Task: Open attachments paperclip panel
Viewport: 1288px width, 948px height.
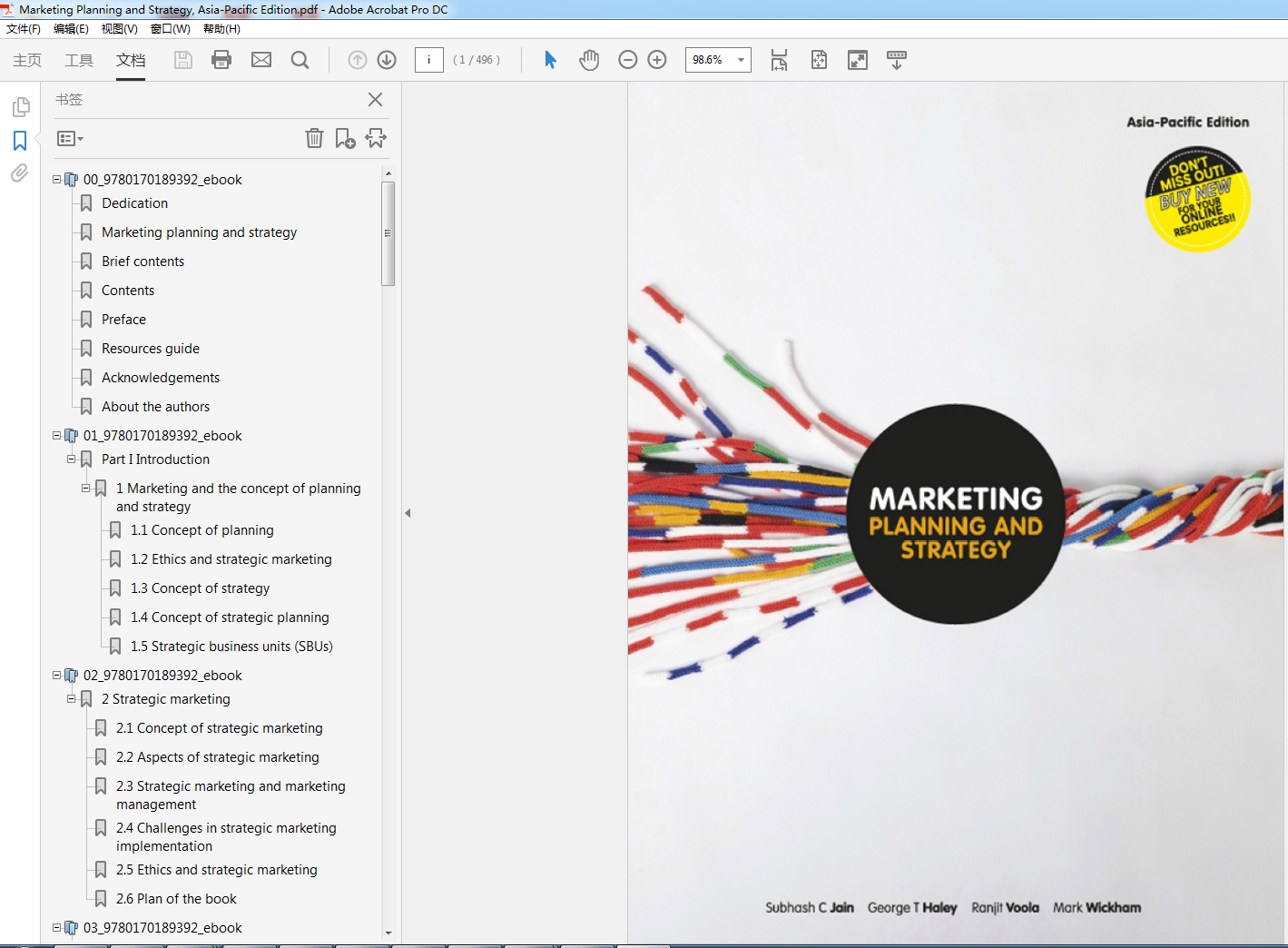Action: pyautogui.click(x=20, y=173)
